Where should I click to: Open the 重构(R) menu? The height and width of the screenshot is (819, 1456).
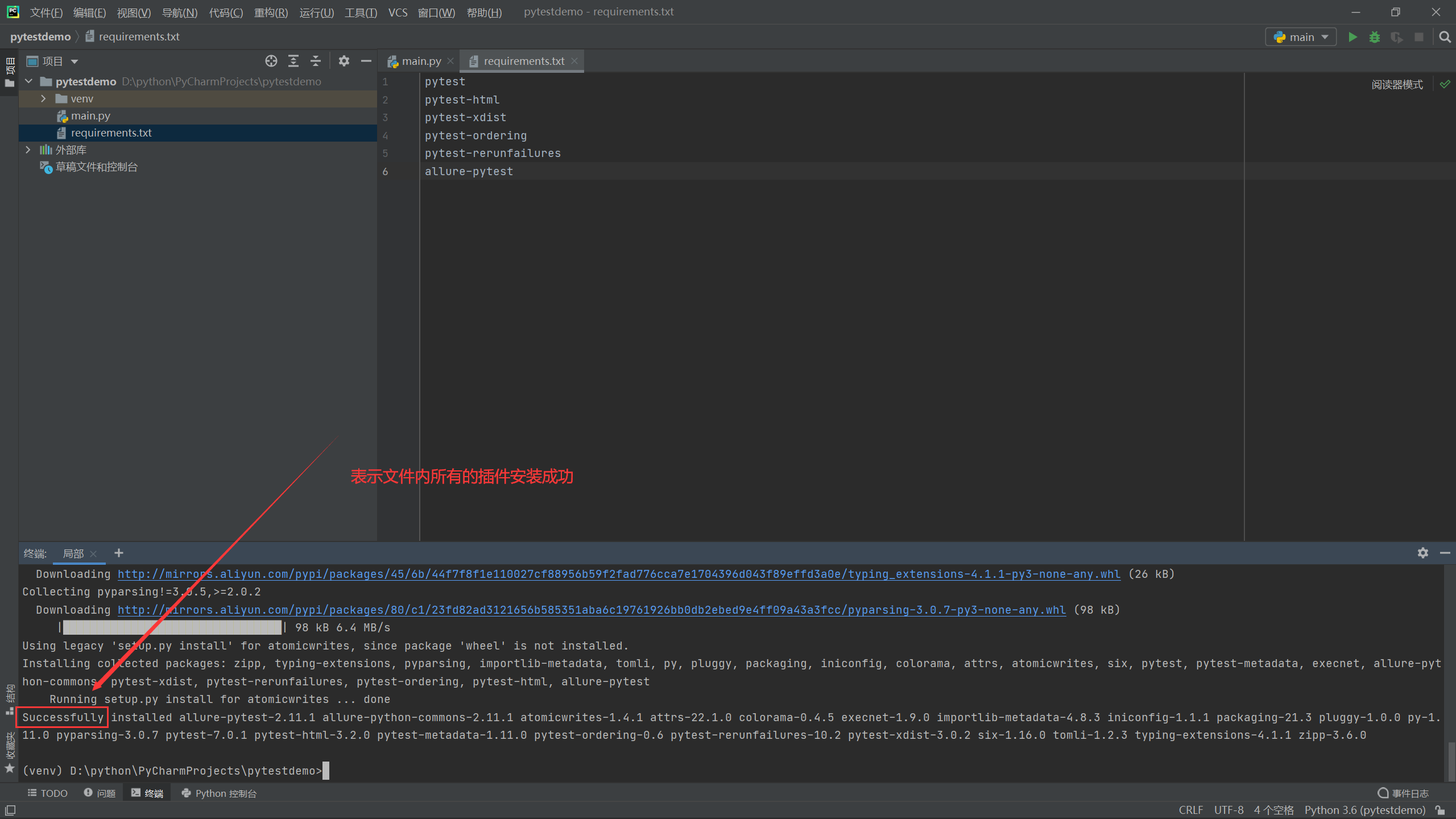(271, 12)
